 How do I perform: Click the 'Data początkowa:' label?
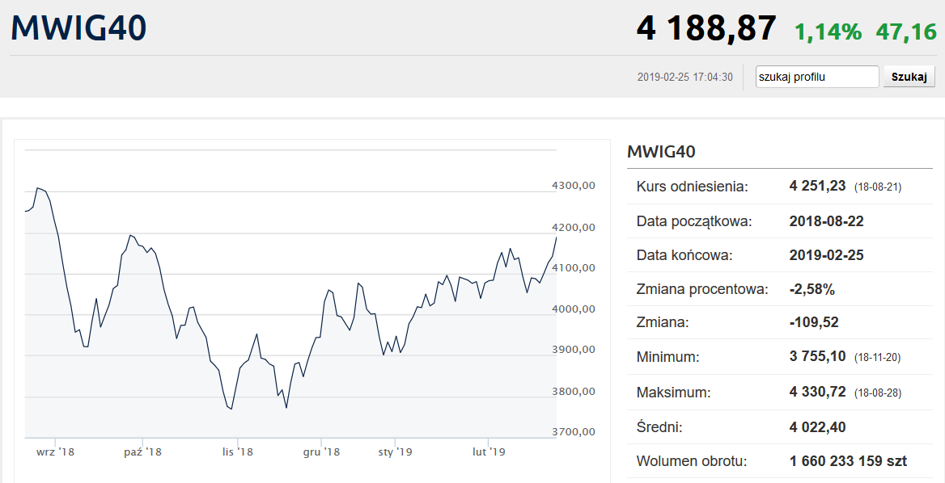coord(694,221)
